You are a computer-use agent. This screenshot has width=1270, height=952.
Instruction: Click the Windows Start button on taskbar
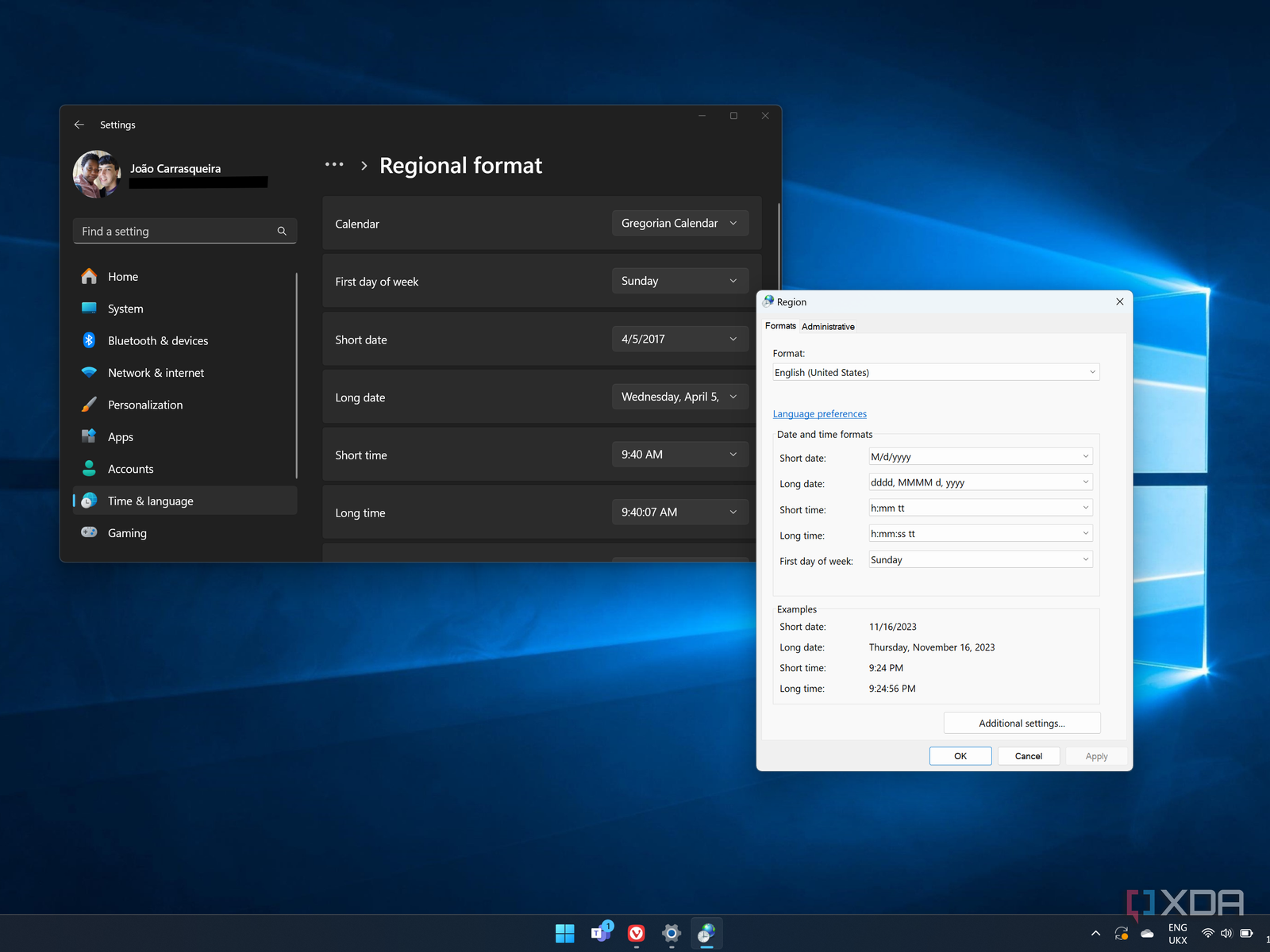point(564,934)
